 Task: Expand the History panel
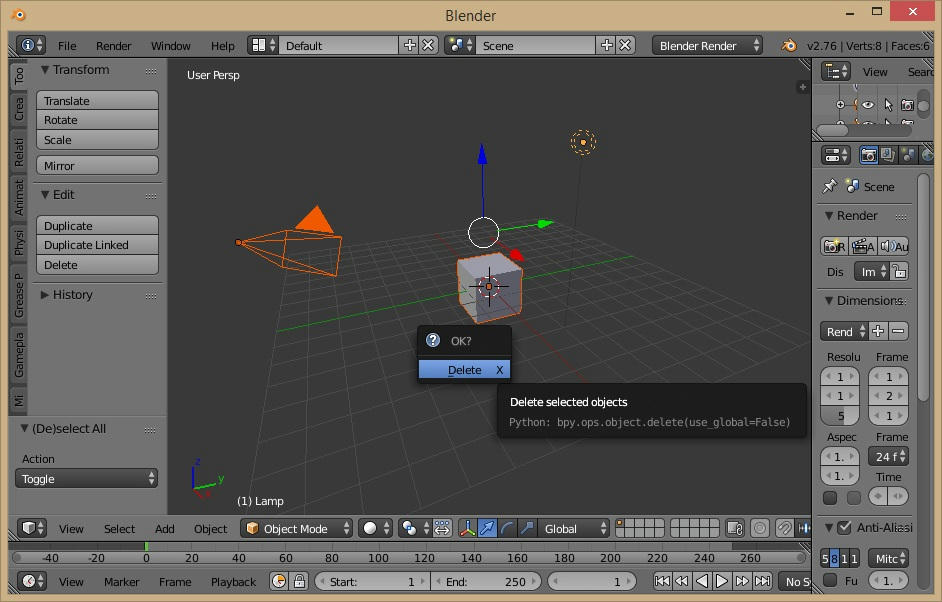72,295
